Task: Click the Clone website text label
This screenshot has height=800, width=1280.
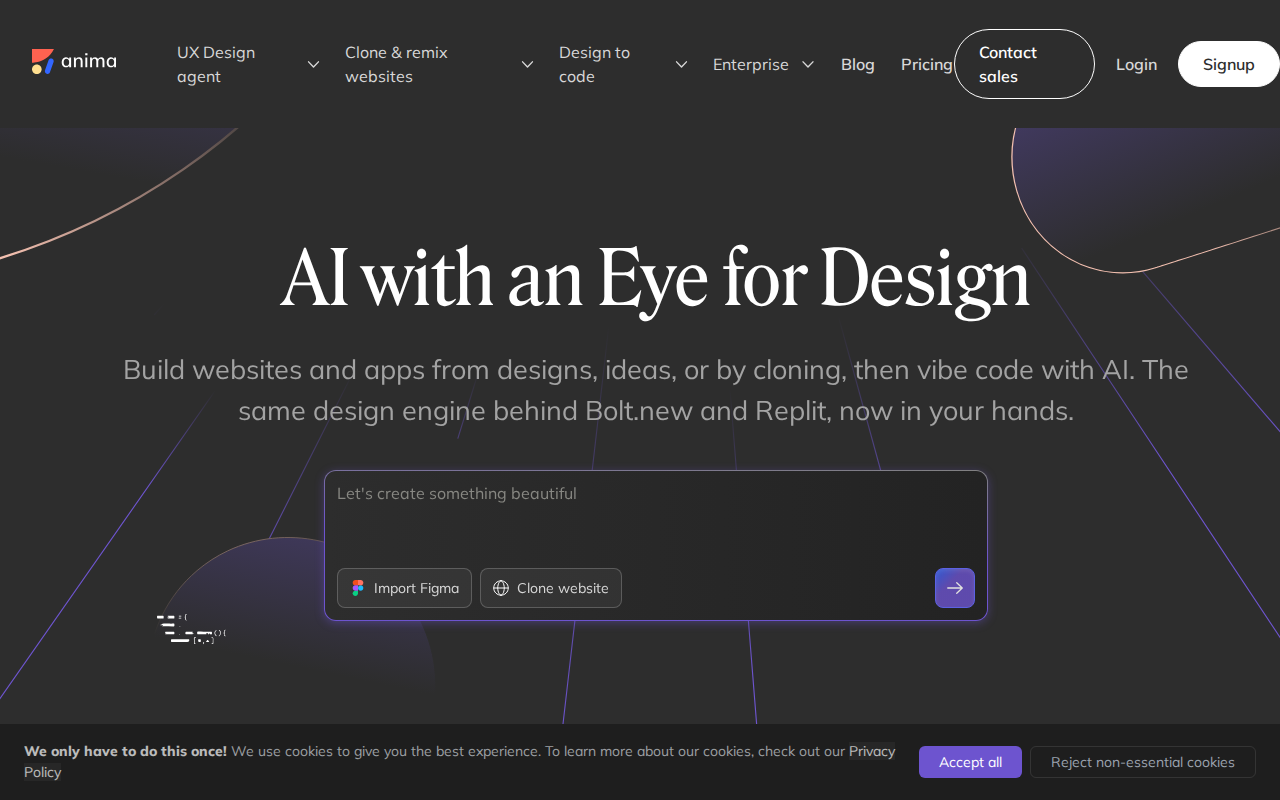Action: [562, 588]
